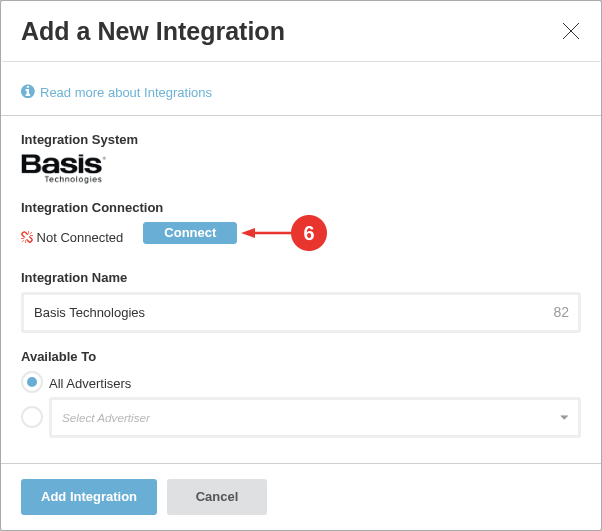Select the All Advertisers radio button

tap(32, 382)
